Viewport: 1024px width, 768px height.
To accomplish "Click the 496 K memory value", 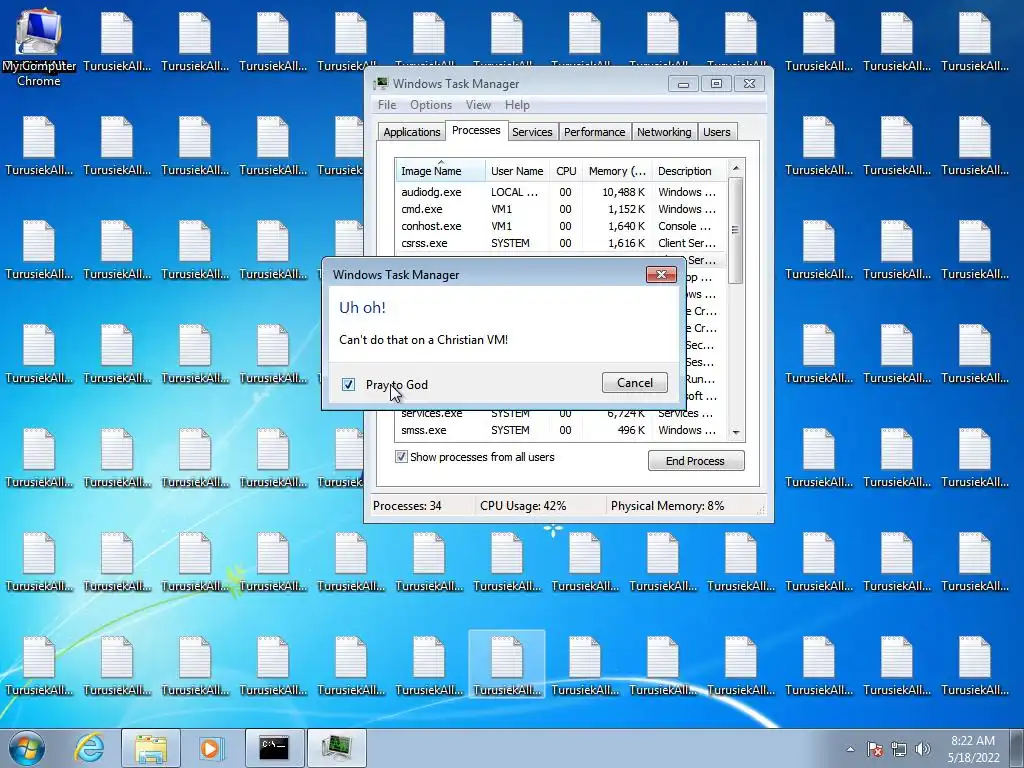I will (x=631, y=430).
